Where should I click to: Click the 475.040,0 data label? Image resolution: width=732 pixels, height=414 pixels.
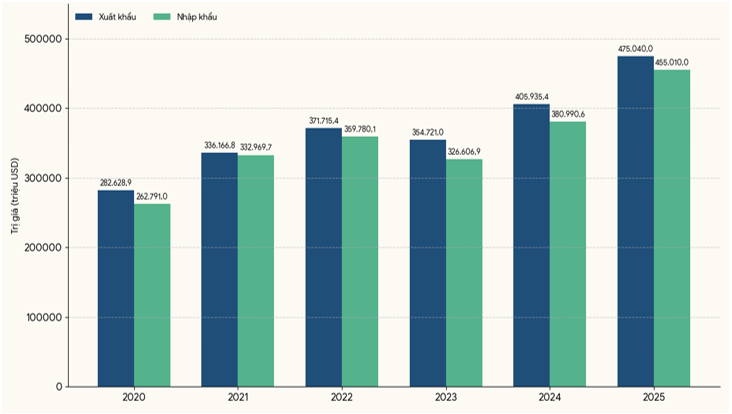point(635,49)
